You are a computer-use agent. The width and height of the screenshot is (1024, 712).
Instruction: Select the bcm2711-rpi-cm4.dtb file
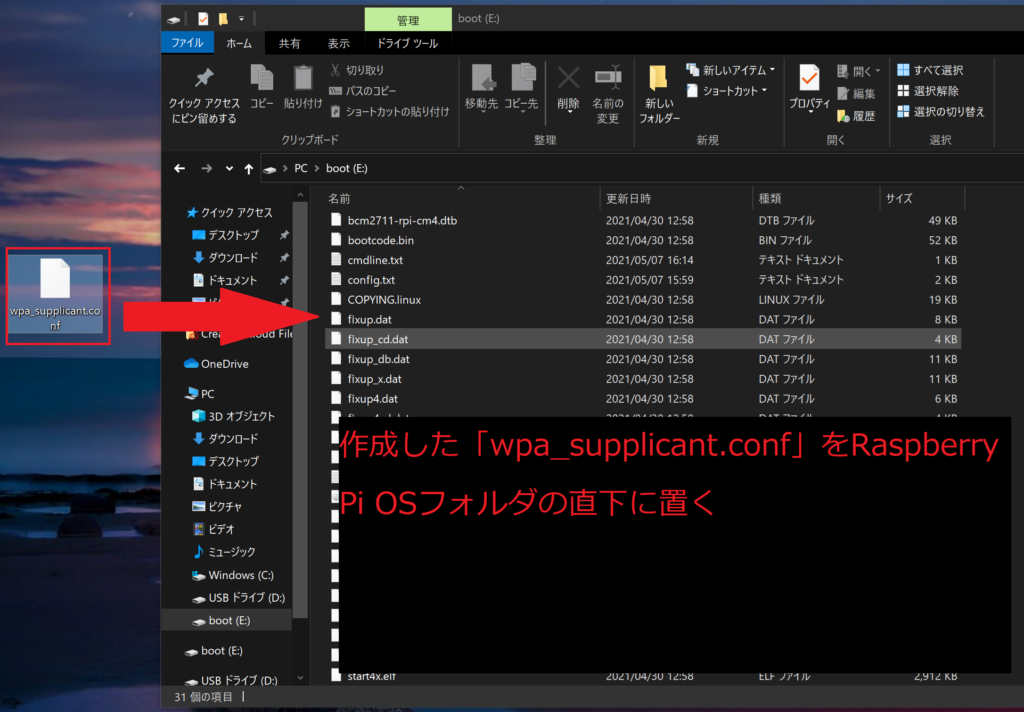(643, 220)
